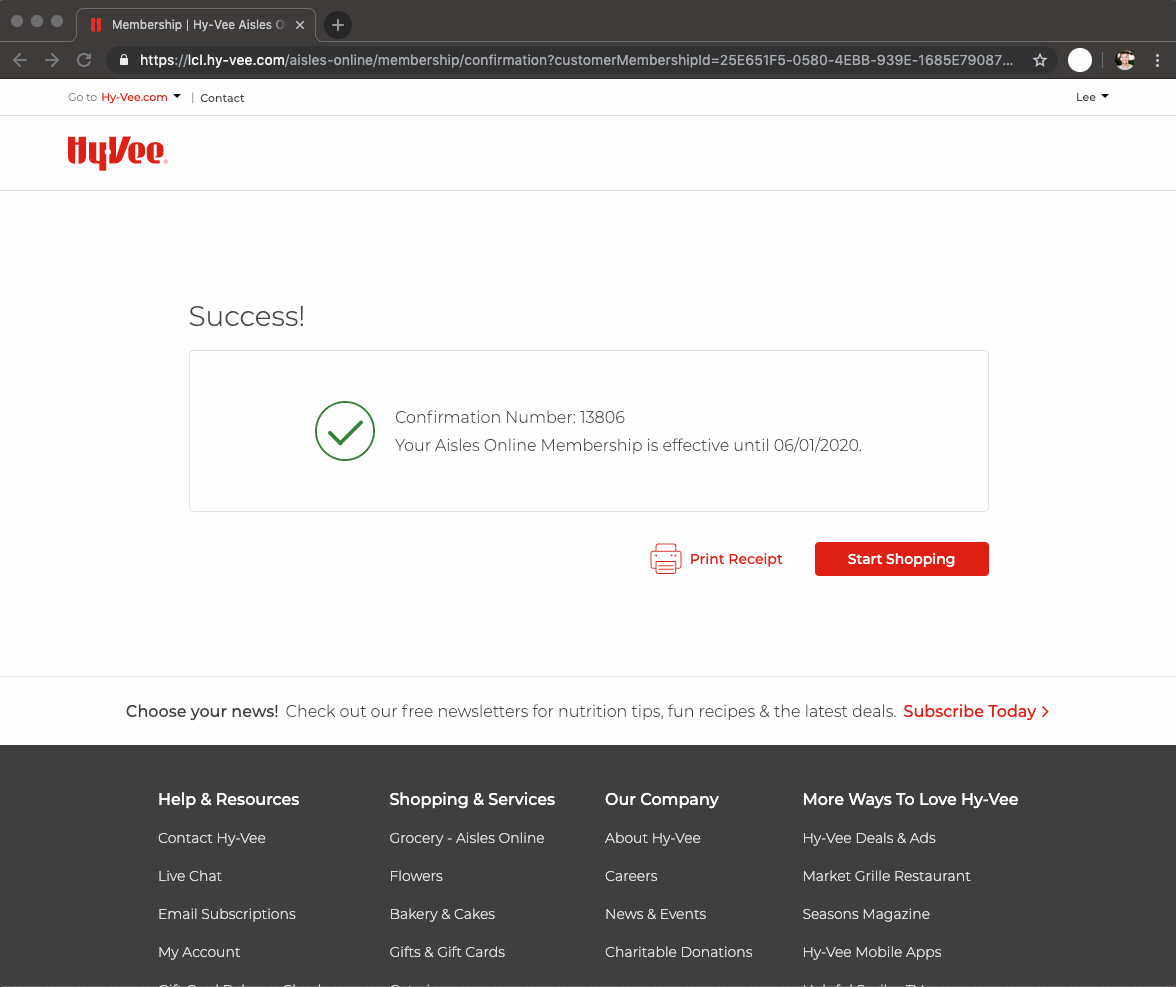
Task: Click the address bar URL field
Action: [575, 60]
